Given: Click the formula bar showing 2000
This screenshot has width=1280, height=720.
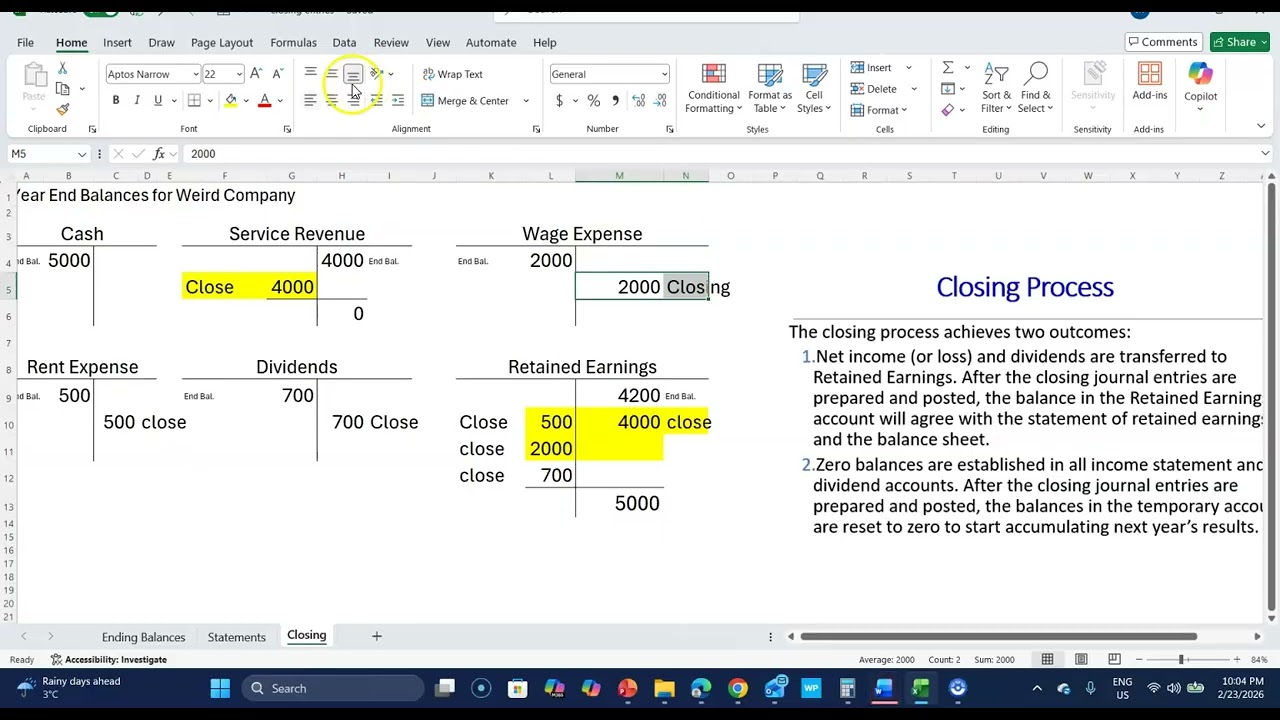Looking at the screenshot, I should pos(720,154).
